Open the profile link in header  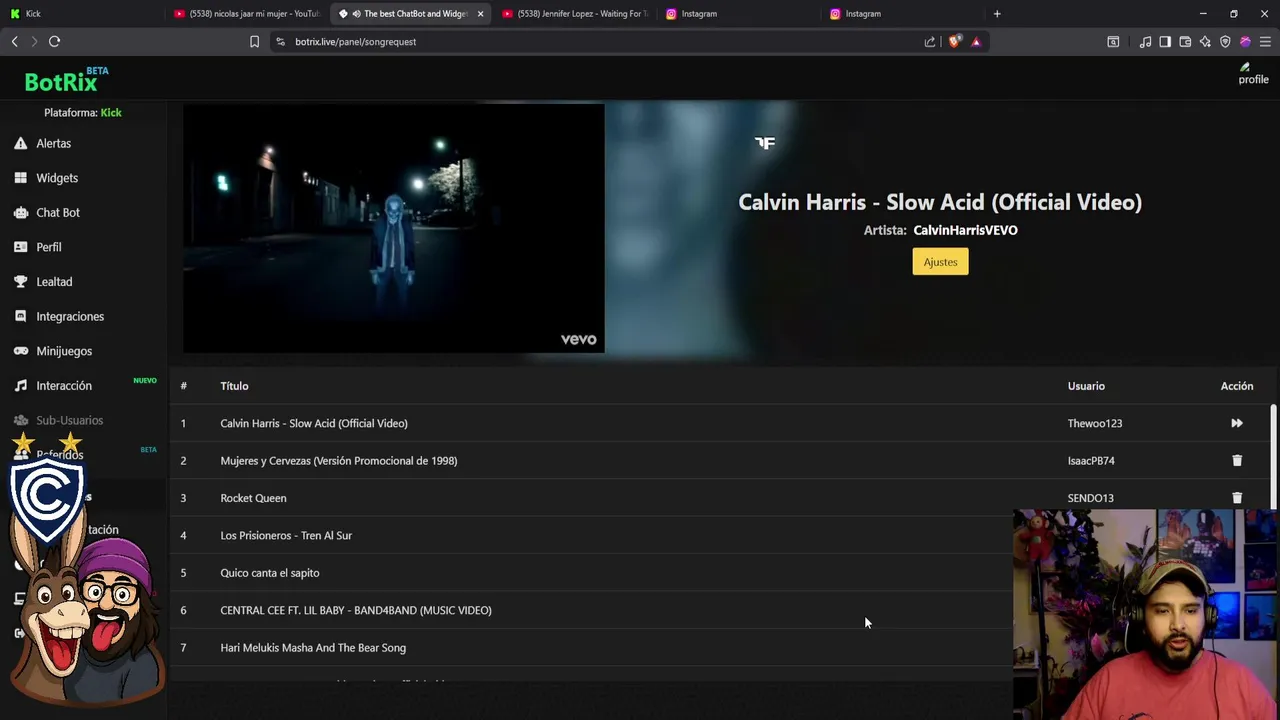[x=1253, y=74]
